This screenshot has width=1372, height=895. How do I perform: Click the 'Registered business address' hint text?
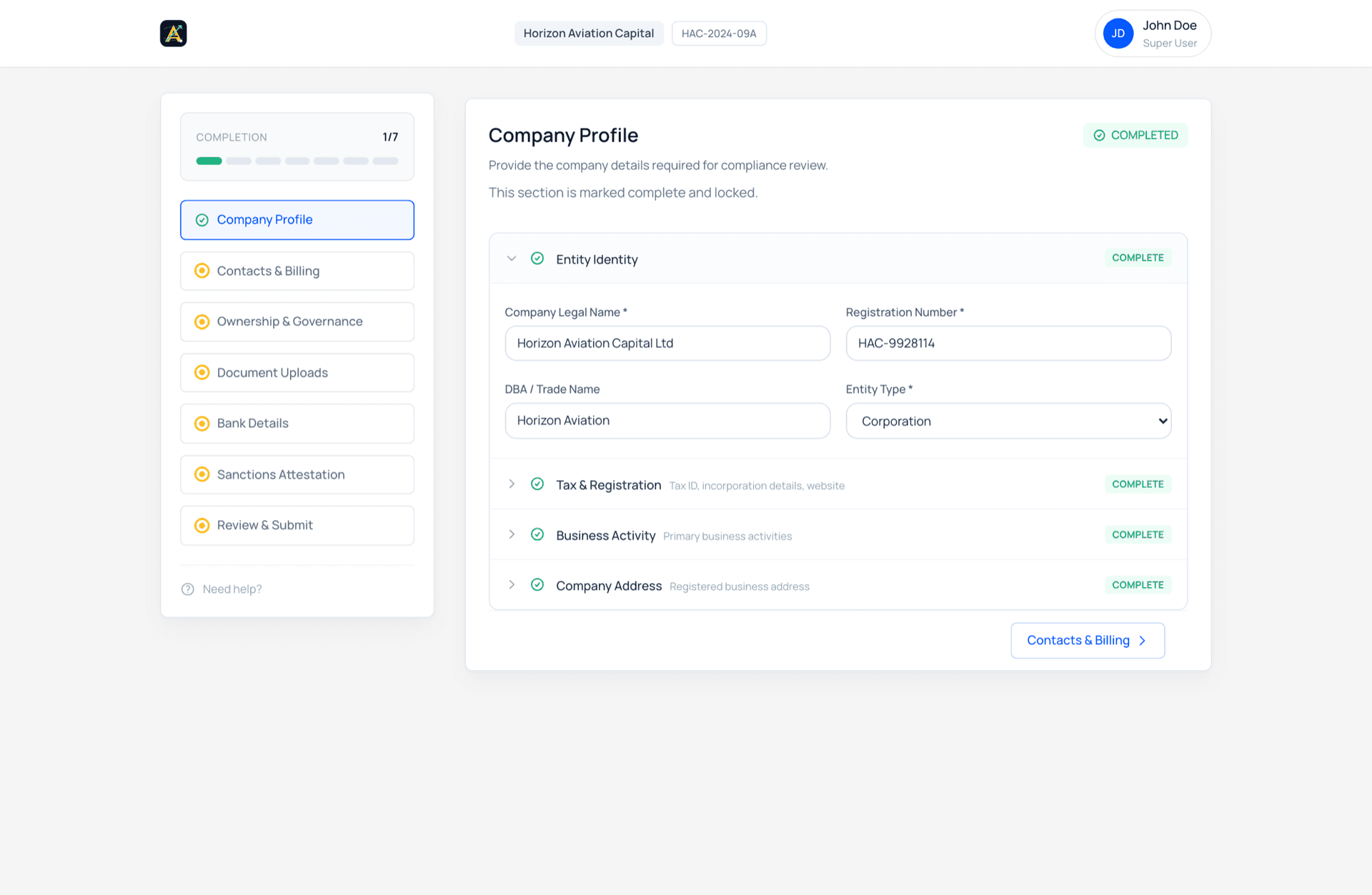(x=740, y=586)
